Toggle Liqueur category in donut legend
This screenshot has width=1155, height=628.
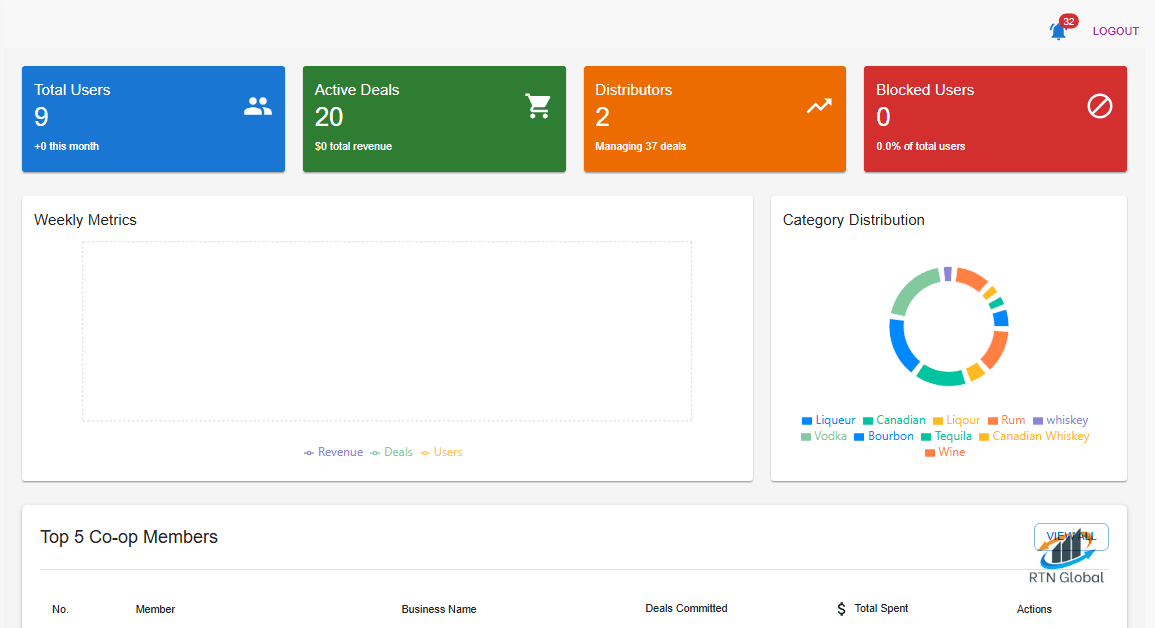coord(829,420)
